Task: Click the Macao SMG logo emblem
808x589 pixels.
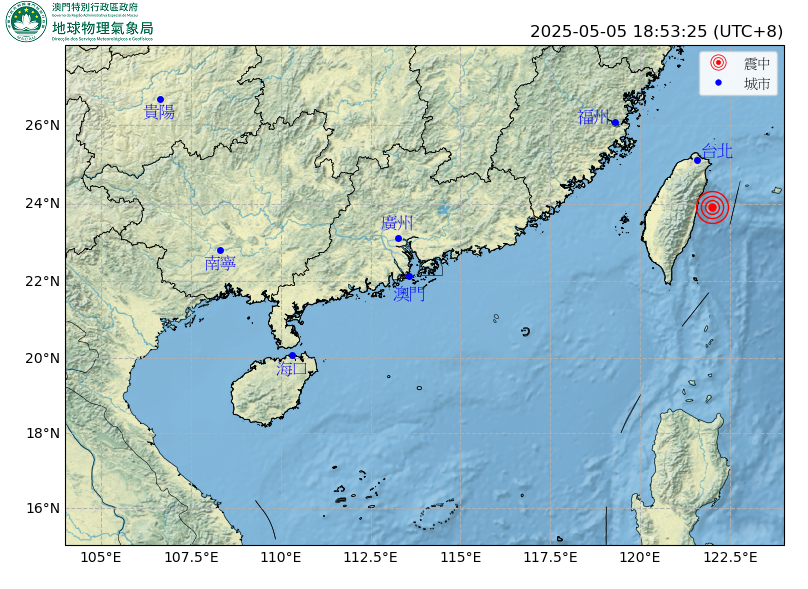Action: click(x=25, y=22)
